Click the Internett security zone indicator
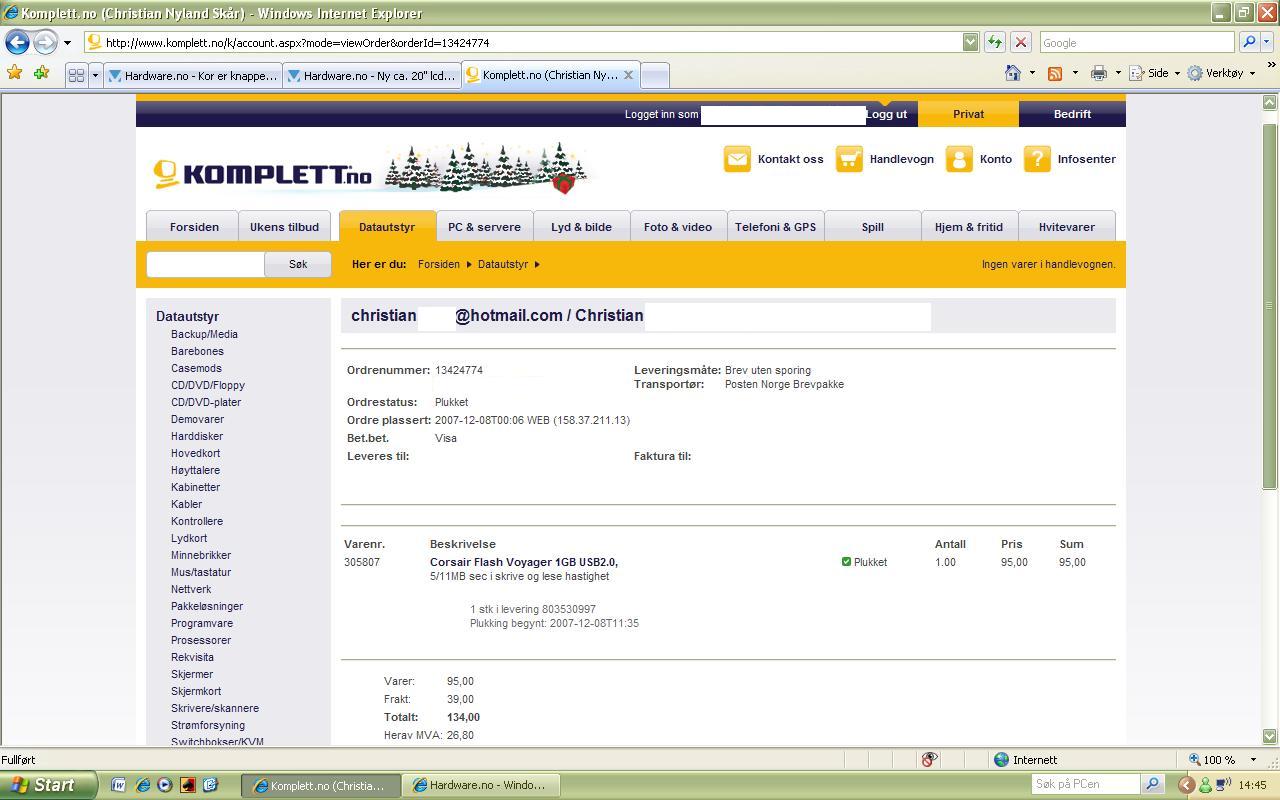 click(x=1025, y=760)
